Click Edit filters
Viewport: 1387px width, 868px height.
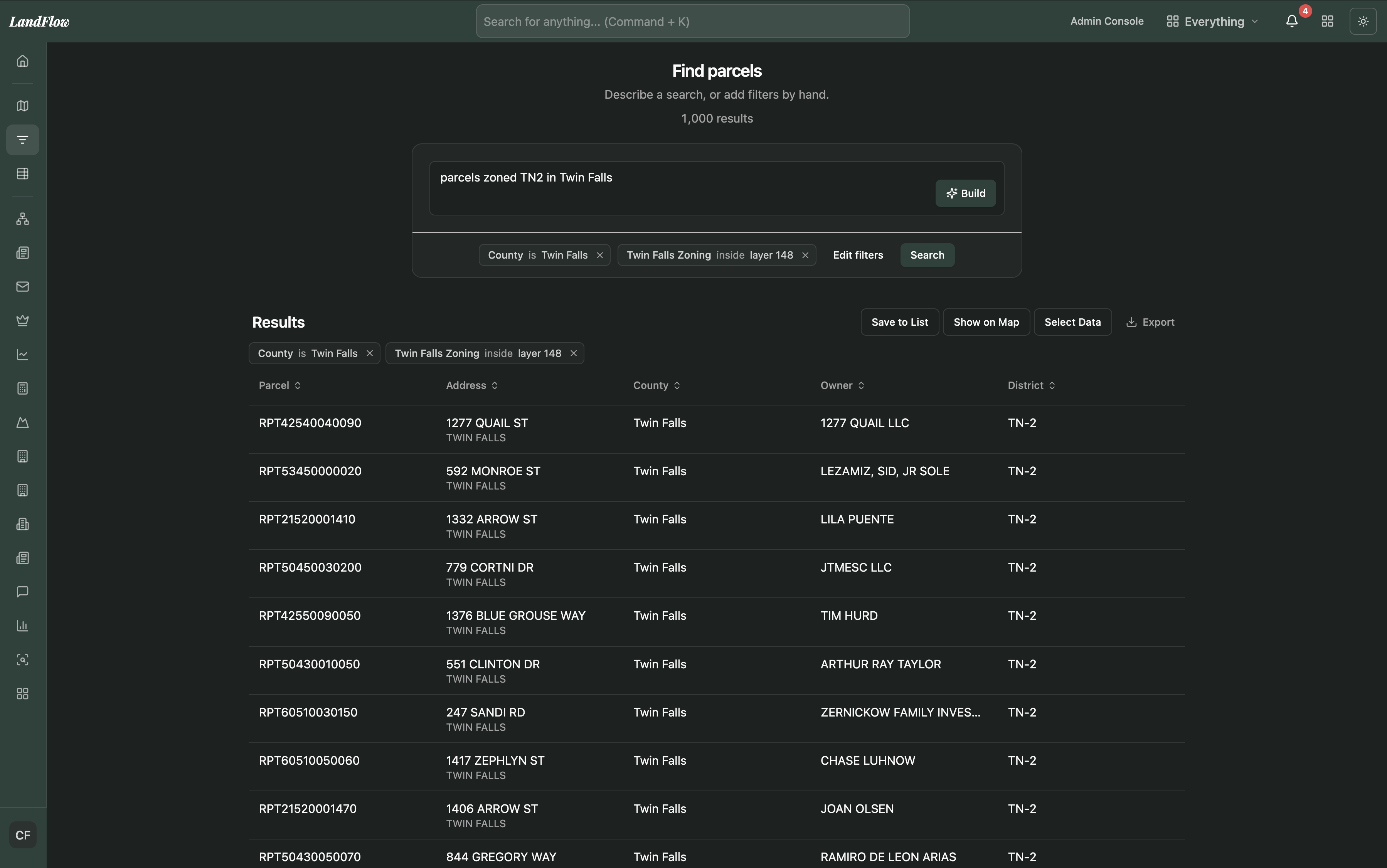[x=858, y=255]
